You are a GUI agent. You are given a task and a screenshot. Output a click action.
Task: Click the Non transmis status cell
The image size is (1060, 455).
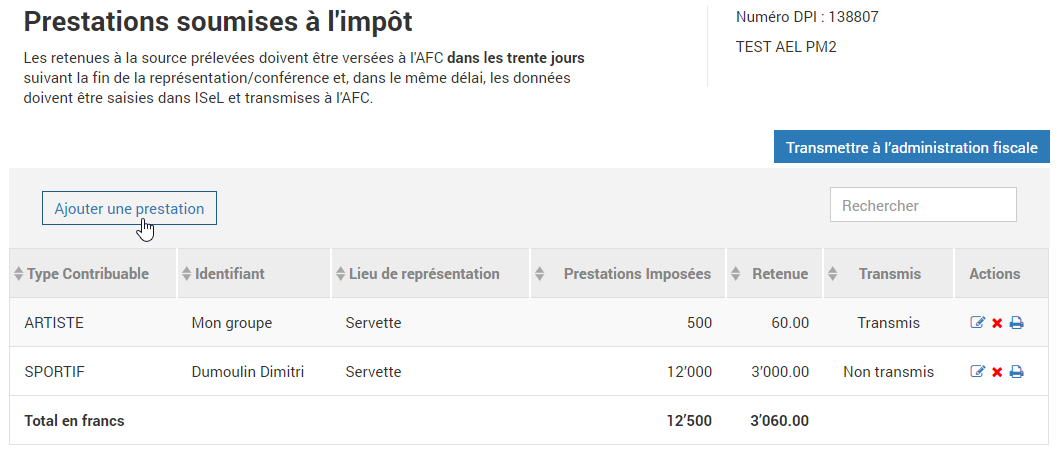coord(888,372)
